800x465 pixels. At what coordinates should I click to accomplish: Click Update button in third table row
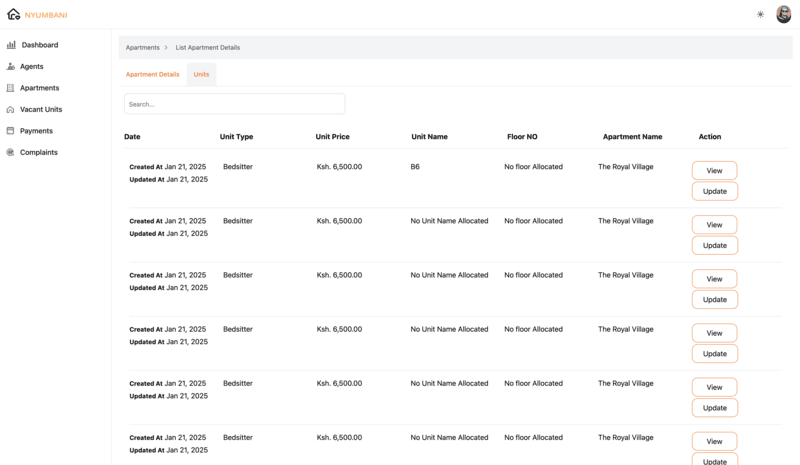coord(714,299)
